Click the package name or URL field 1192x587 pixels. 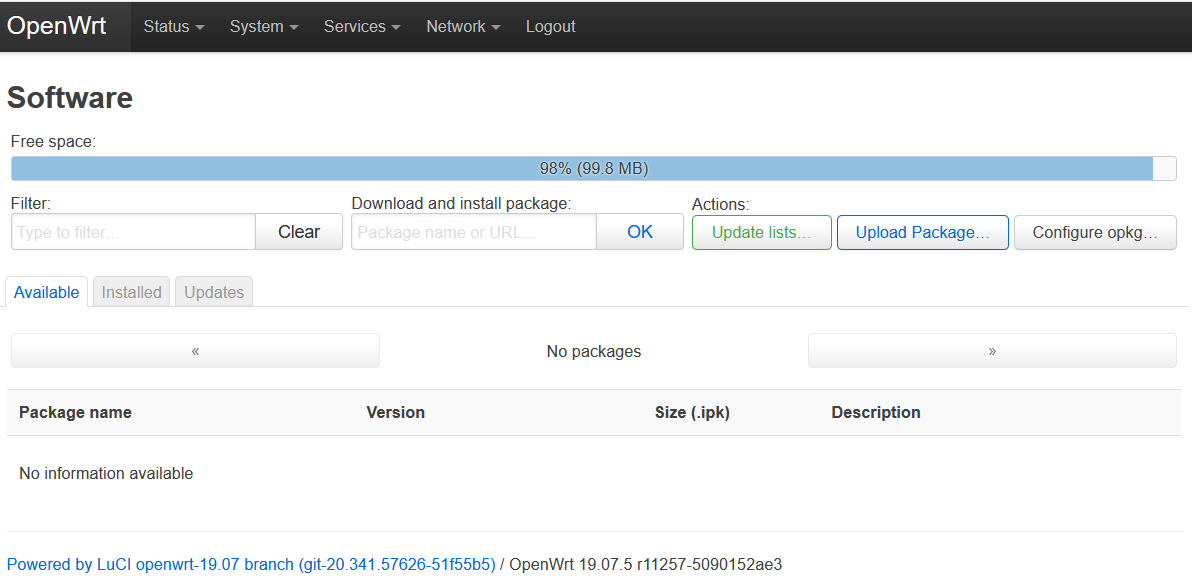click(x=474, y=232)
